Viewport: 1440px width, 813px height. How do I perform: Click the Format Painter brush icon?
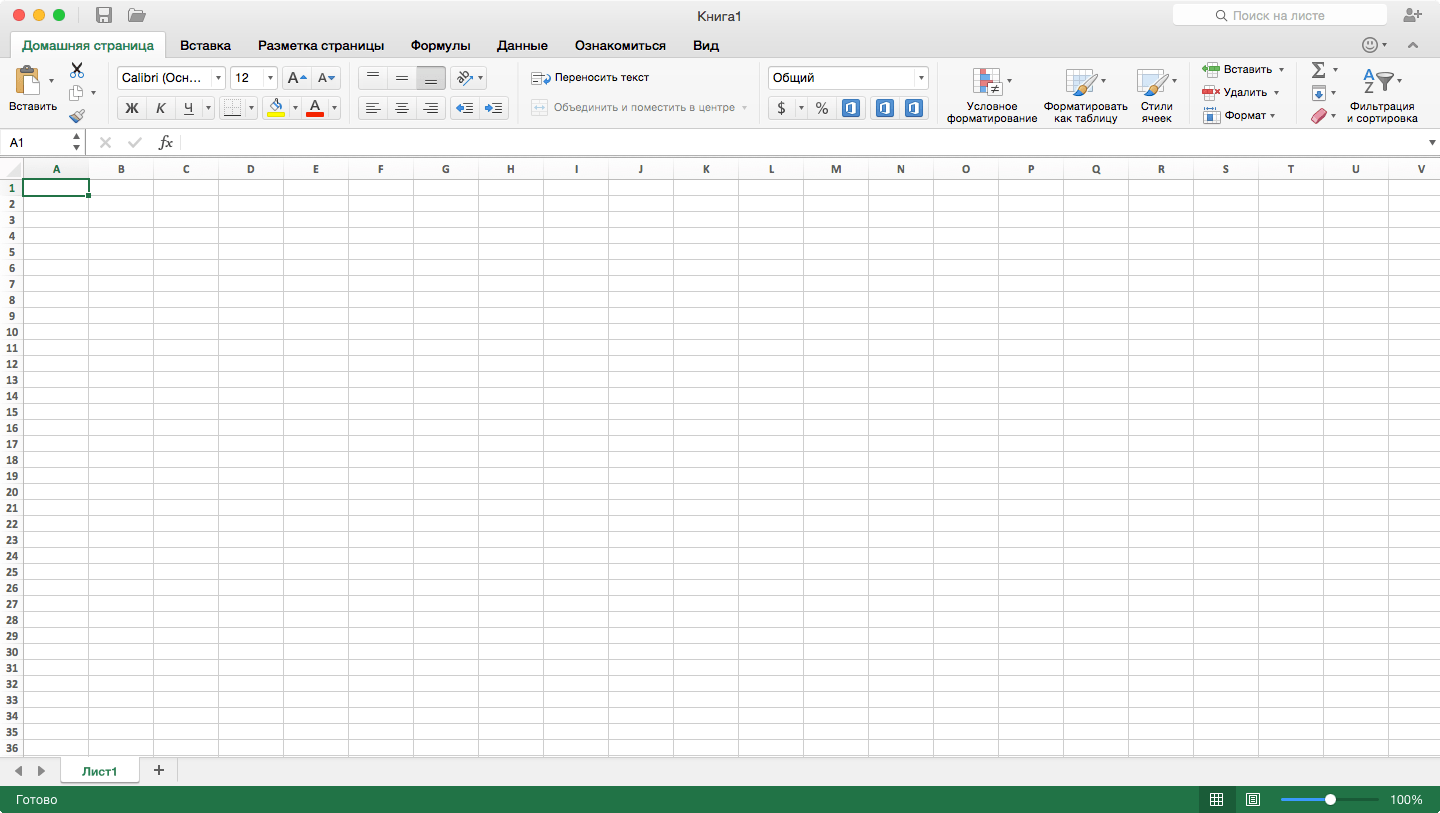click(x=77, y=116)
